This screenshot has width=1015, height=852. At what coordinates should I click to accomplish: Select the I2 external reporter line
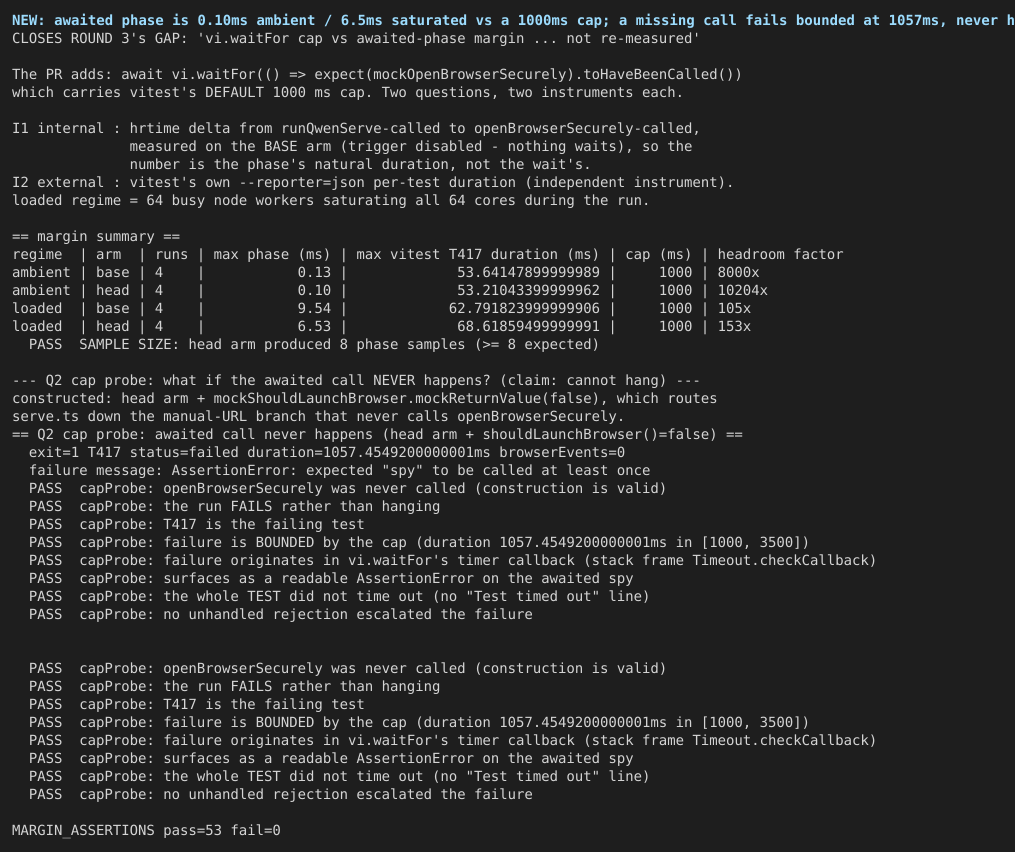coord(372,183)
